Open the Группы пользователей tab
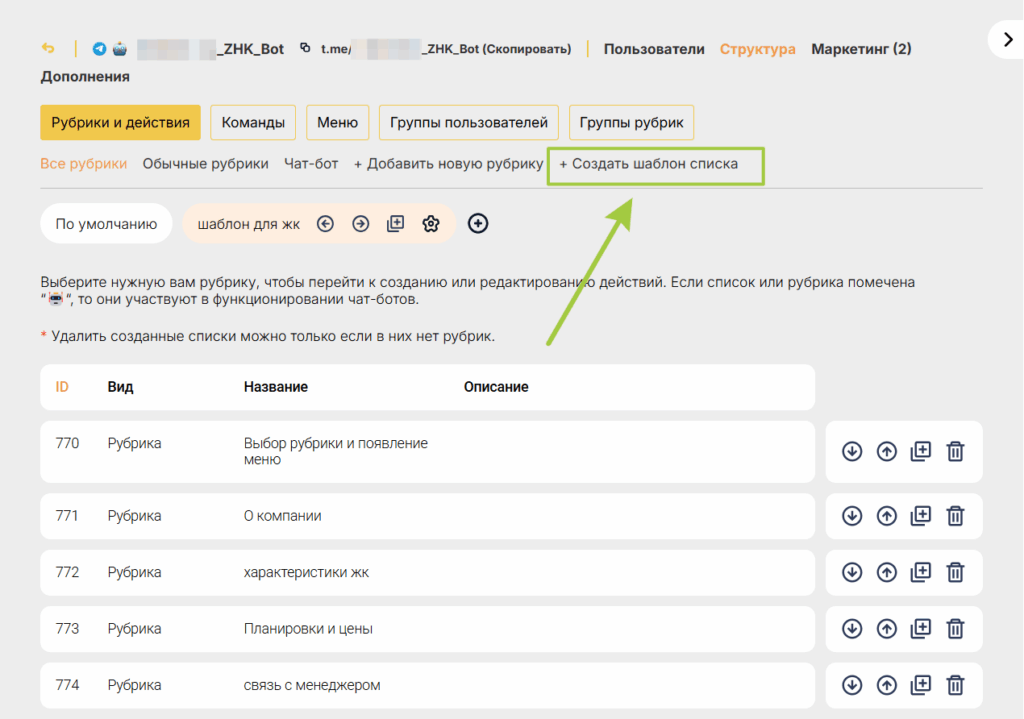The image size is (1024, 719). click(468, 122)
